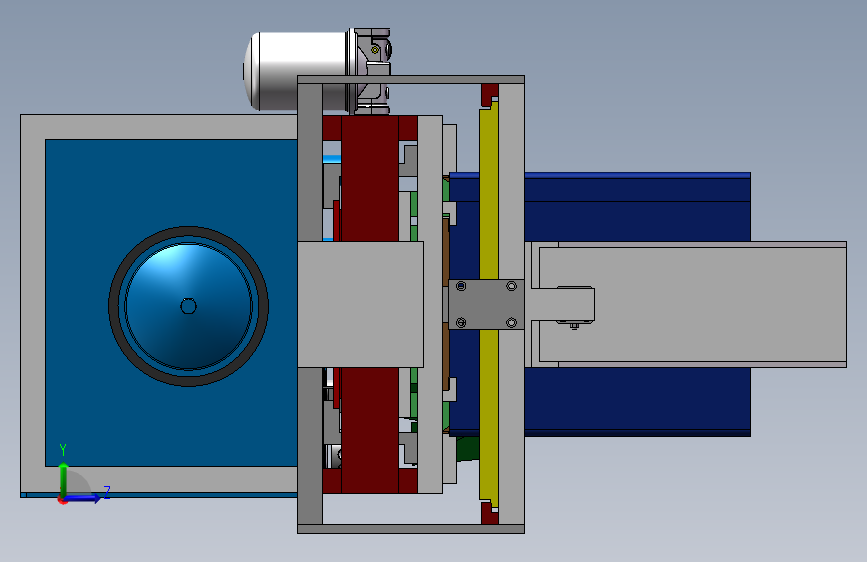The width and height of the screenshot is (867, 562).
Task: Click the top horizontal bar of the frame
Action: point(411,80)
